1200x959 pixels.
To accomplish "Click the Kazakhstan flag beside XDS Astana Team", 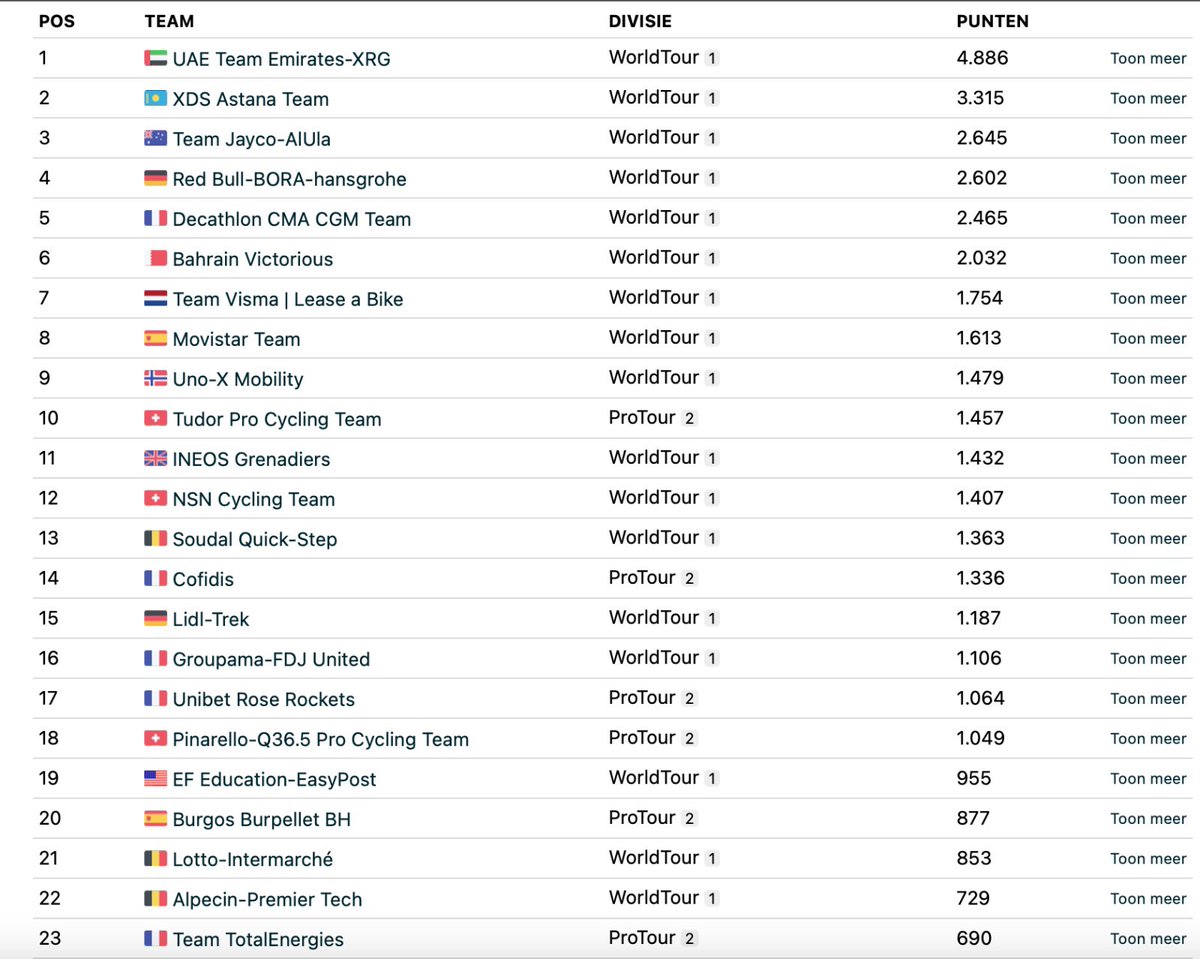I will [155, 98].
